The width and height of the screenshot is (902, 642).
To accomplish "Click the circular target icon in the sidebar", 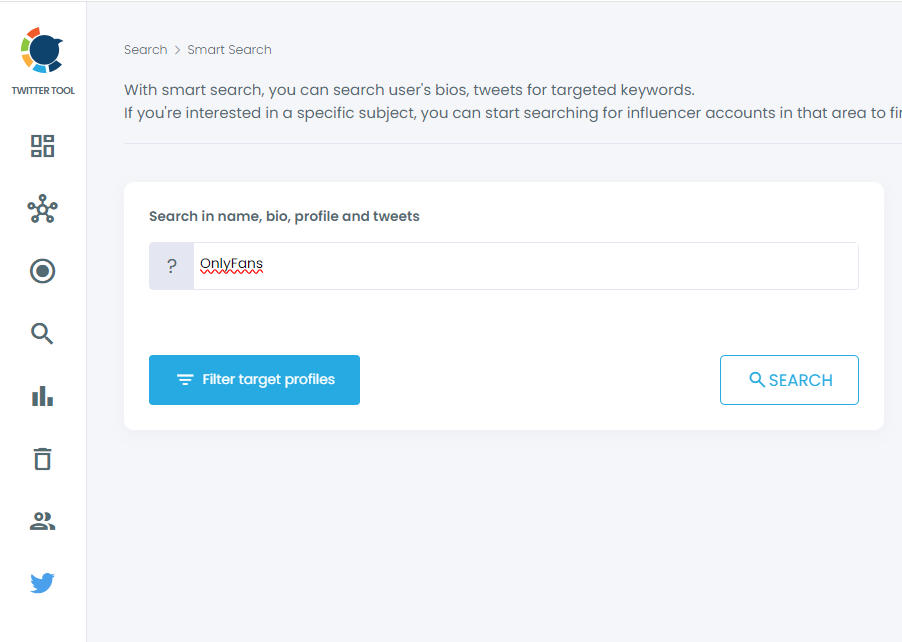I will point(42,271).
